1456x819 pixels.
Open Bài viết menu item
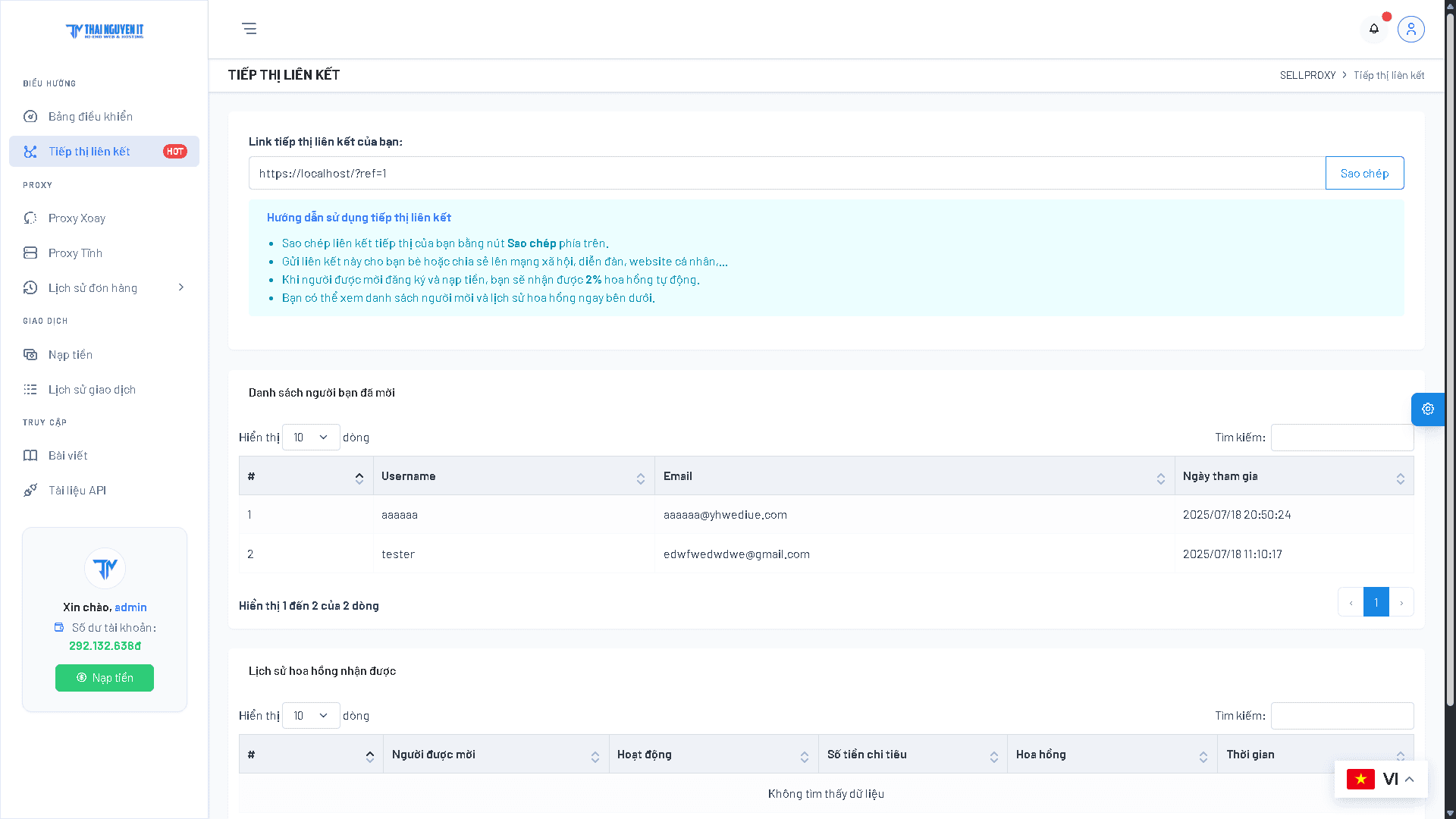pyautogui.click(x=104, y=455)
